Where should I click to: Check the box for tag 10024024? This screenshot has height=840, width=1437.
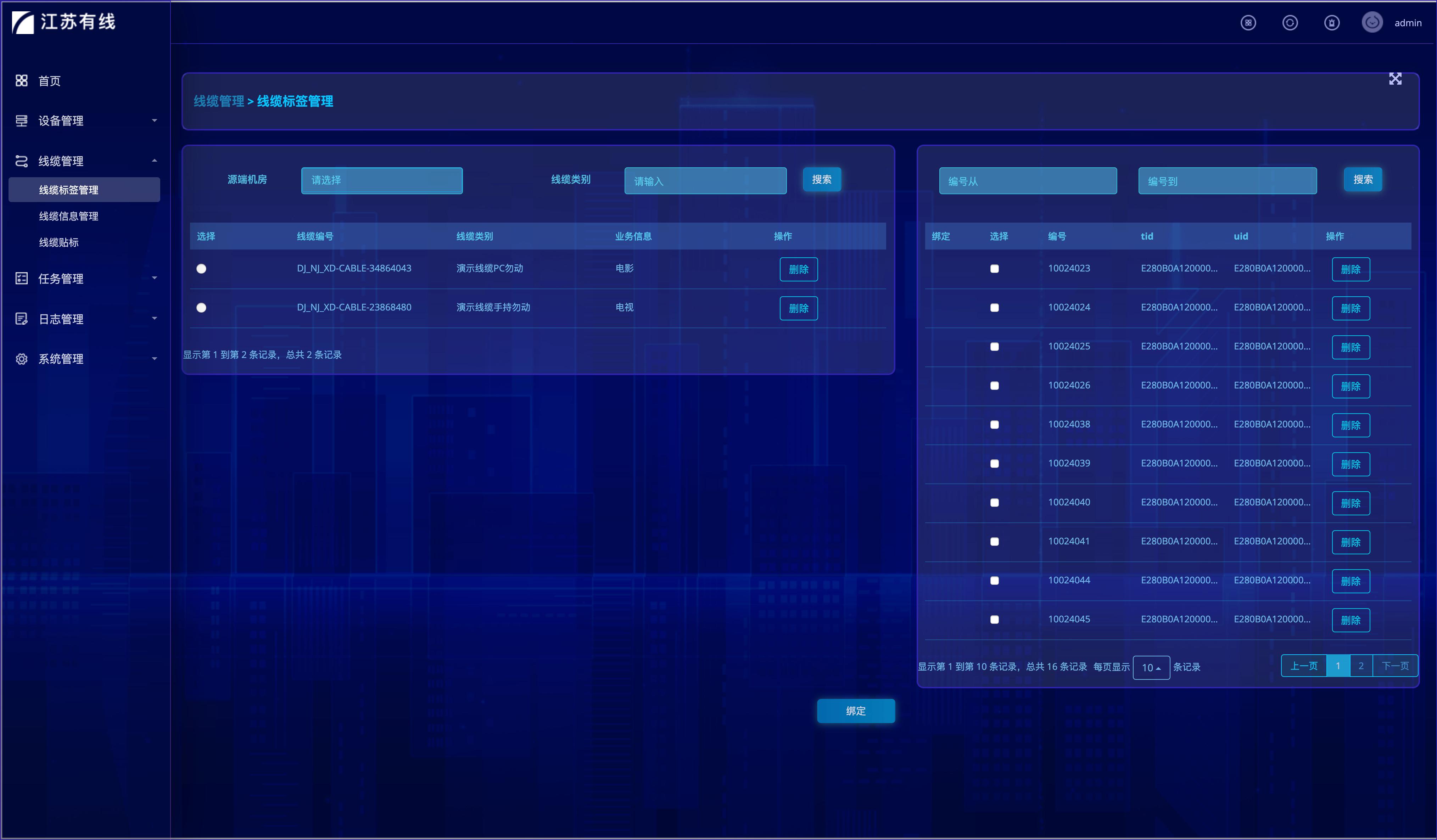tap(995, 307)
